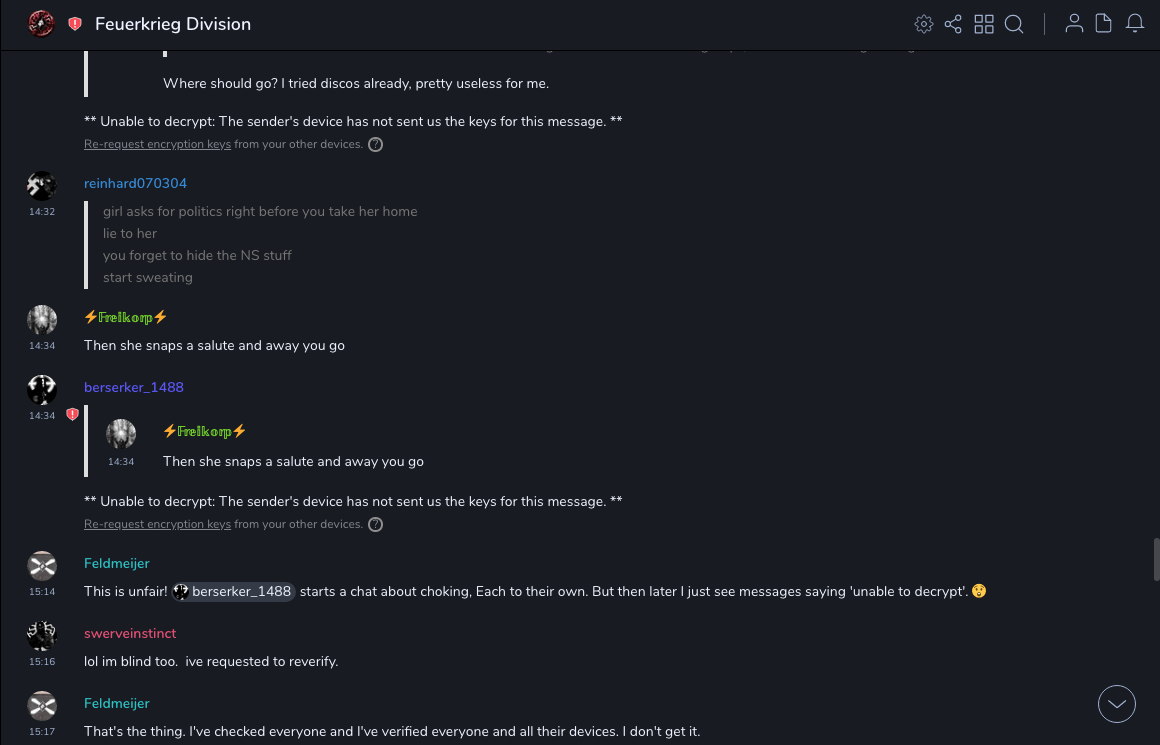Image resolution: width=1160 pixels, height=745 pixels.
Task: Open the reinhard070304 username profile
Action: coord(135,184)
